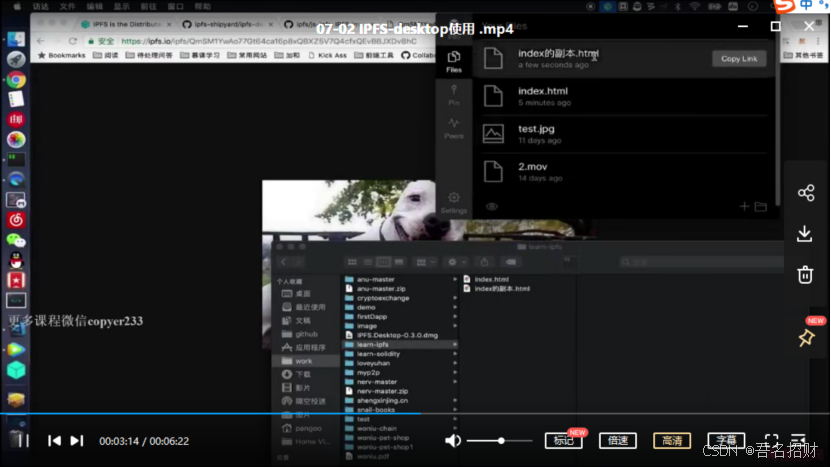831x467 pixels.
Task: Reload the browser page
Action: [x=73, y=41]
